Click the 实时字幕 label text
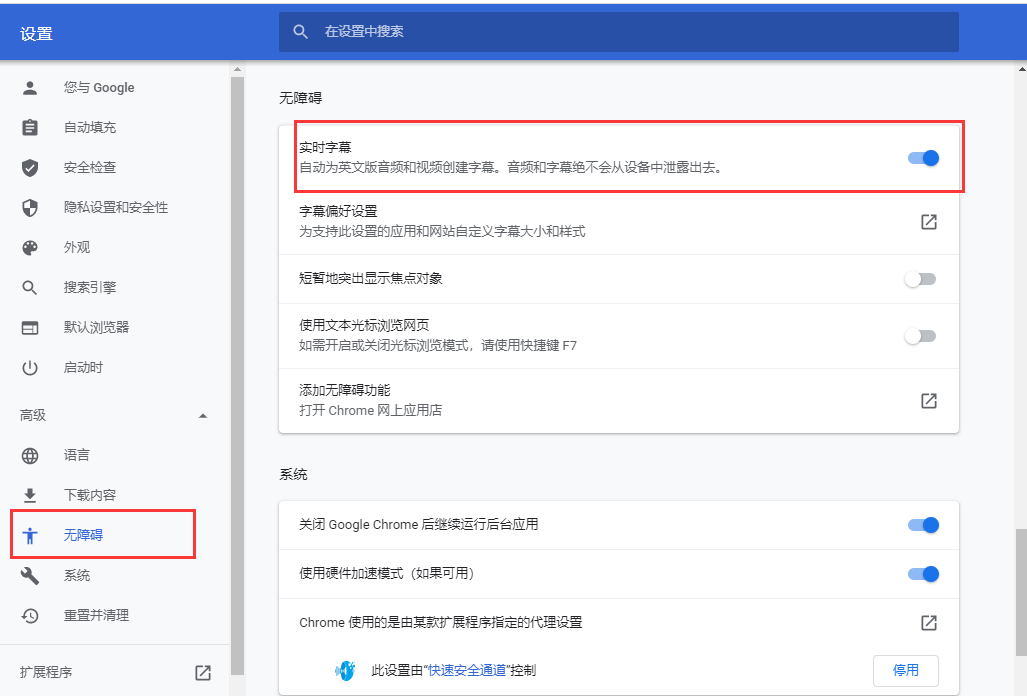The height and width of the screenshot is (696, 1027). point(326,148)
